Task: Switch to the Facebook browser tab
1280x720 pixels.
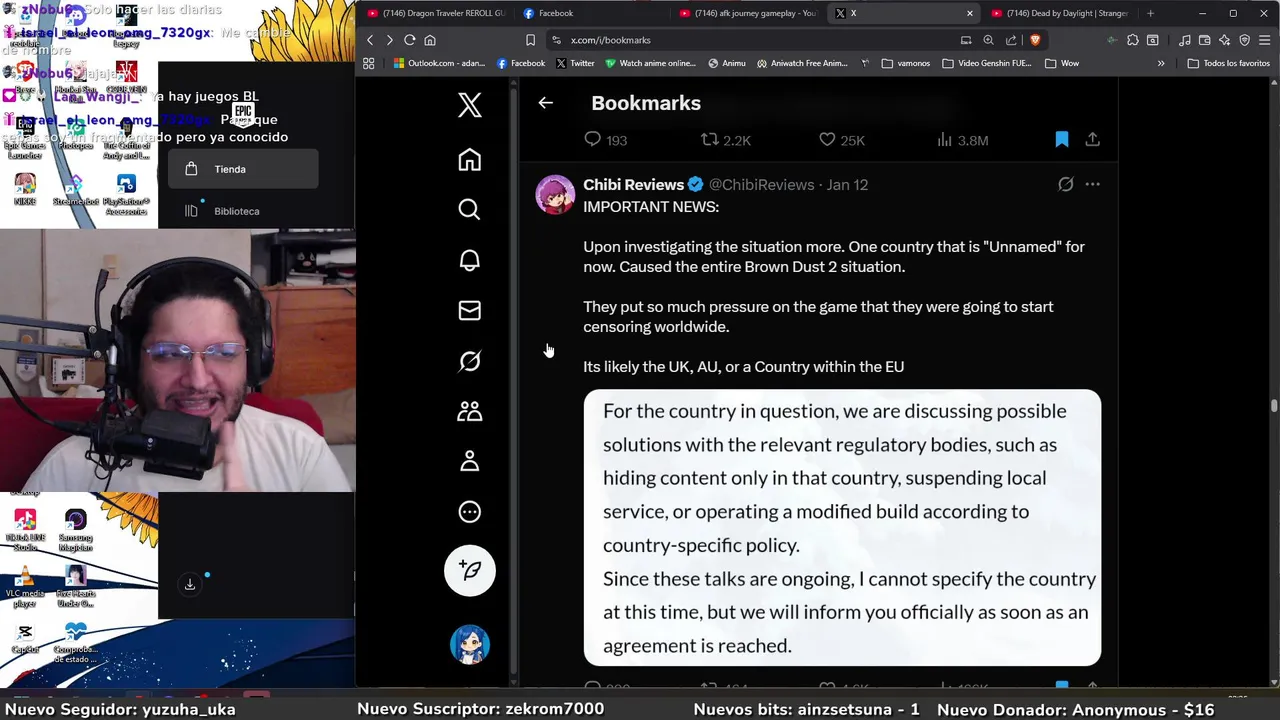Action: [x=592, y=13]
